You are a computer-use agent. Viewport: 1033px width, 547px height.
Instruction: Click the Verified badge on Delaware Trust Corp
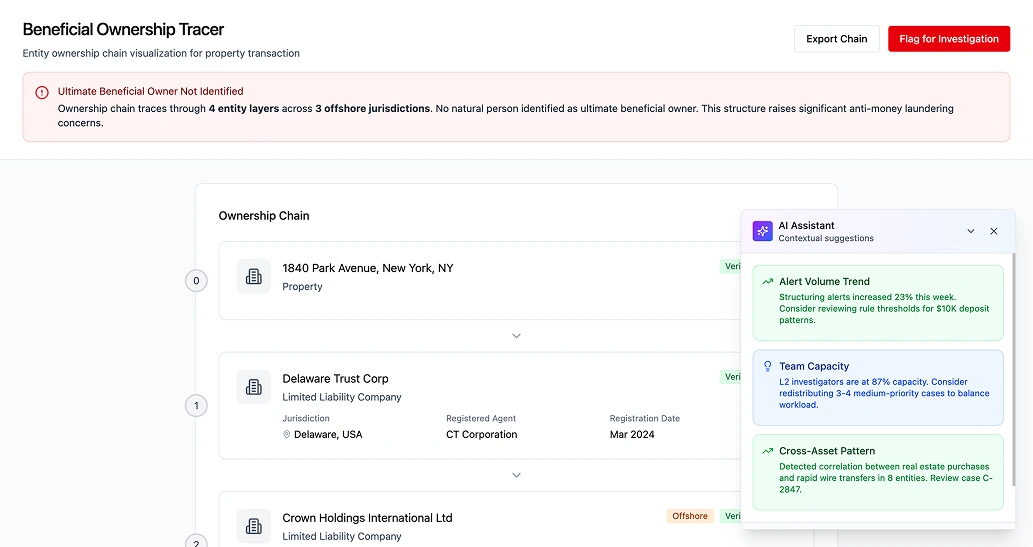[731, 377]
